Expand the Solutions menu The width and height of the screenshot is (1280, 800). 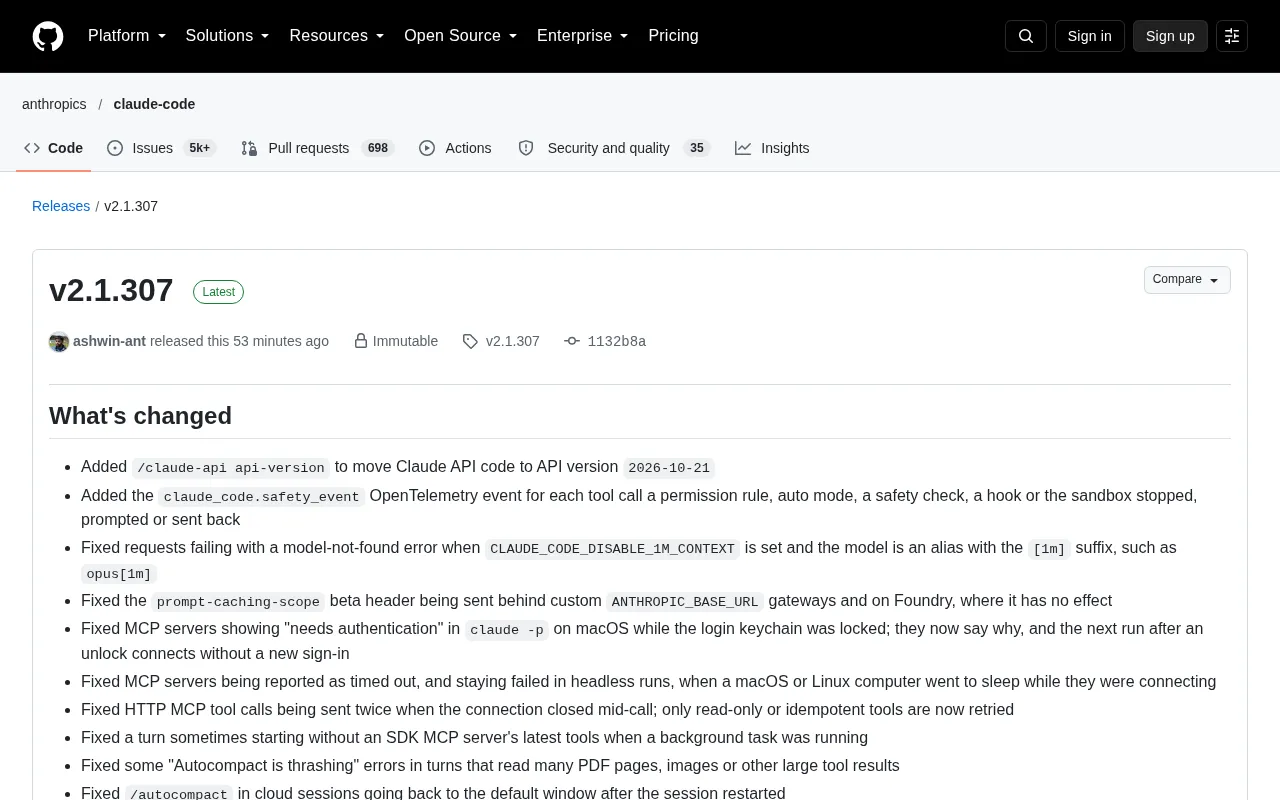227,36
